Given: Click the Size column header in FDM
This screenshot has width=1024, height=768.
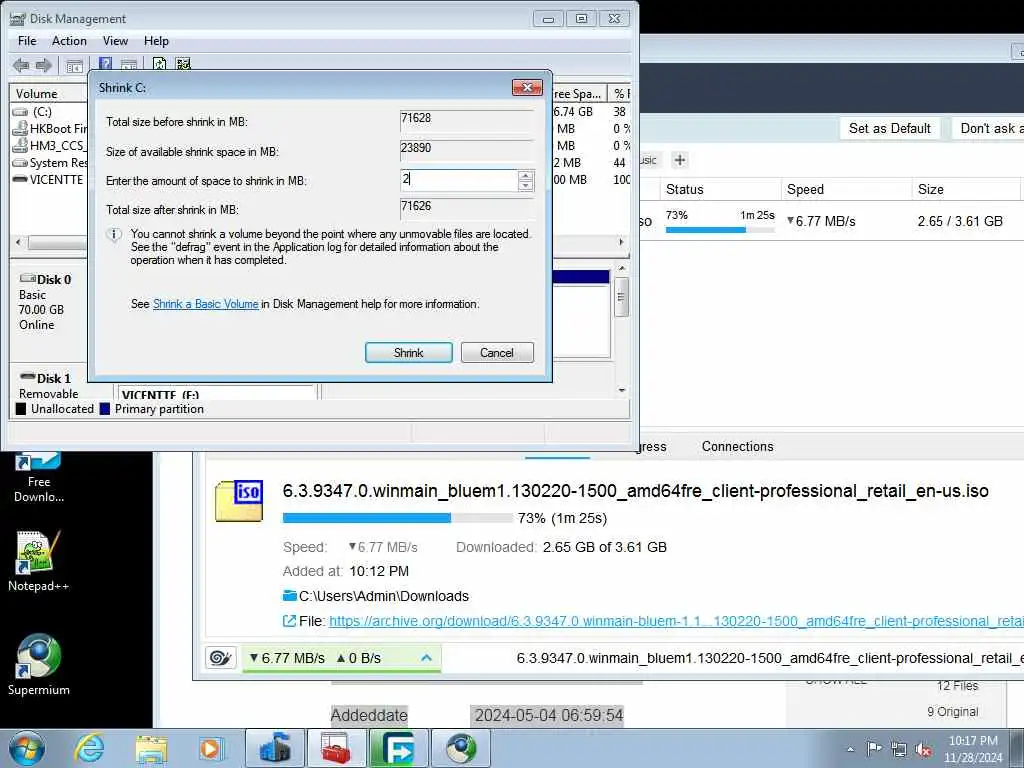Looking at the screenshot, I should [x=965, y=189].
